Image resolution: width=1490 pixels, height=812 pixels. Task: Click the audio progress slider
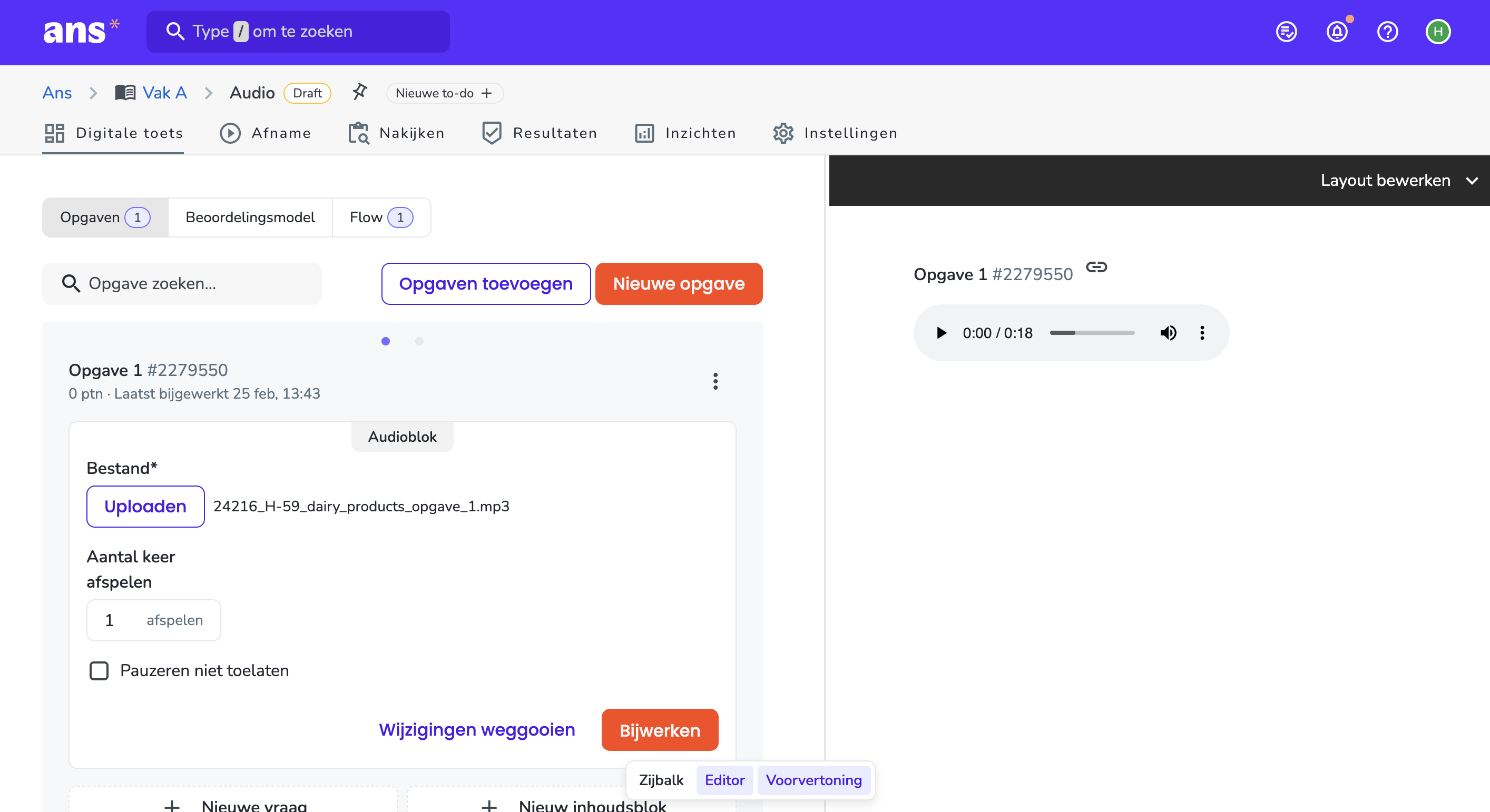pyautogui.click(x=1092, y=333)
